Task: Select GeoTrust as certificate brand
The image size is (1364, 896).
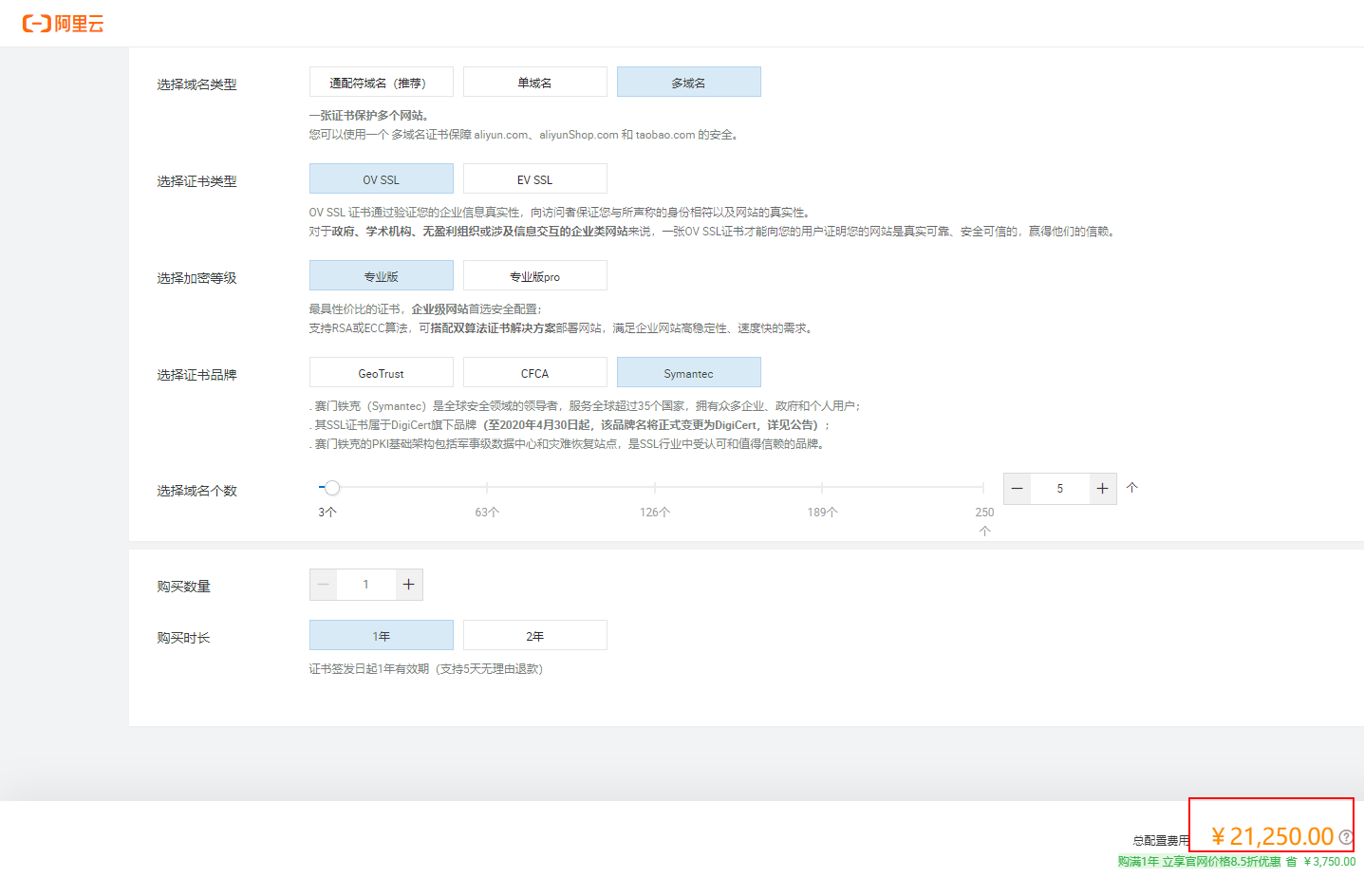Action: pos(382,373)
